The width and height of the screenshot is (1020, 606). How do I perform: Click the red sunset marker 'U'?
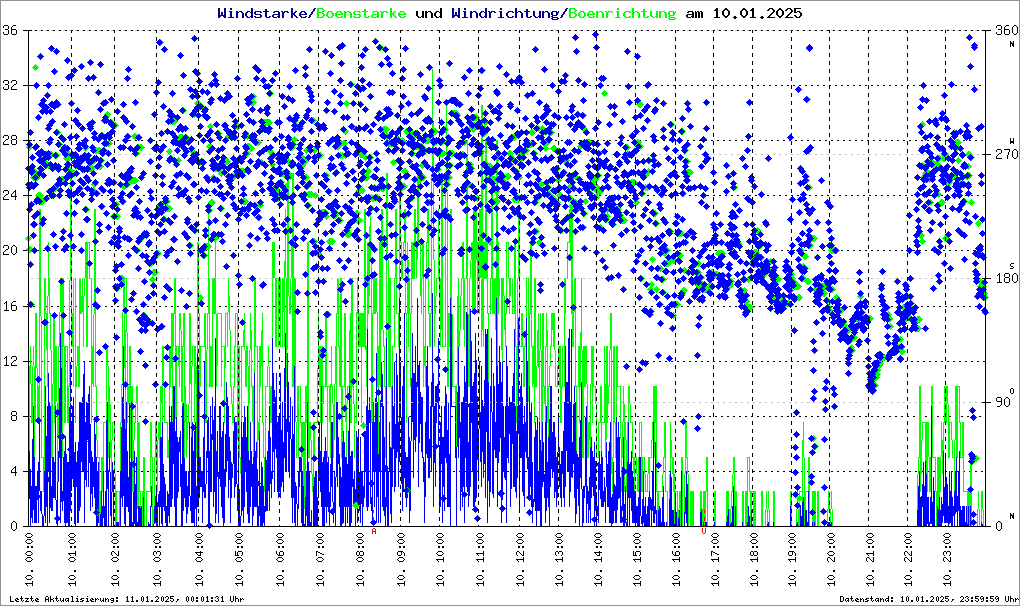click(x=704, y=532)
